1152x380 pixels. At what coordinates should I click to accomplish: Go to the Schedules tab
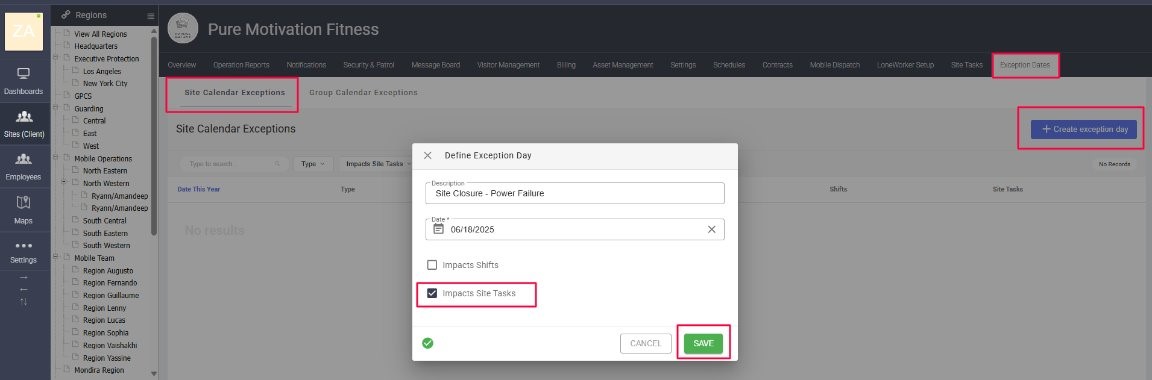click(x=730, y=65)
